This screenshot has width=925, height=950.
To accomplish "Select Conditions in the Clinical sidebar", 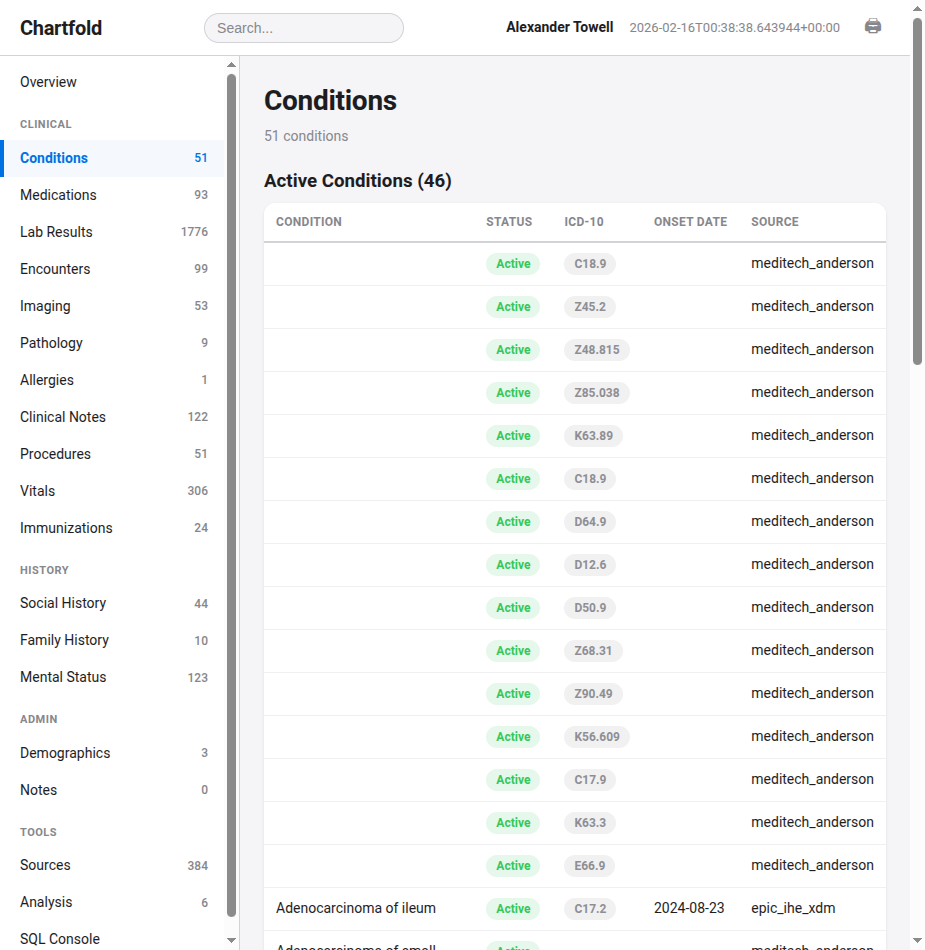I will tap(54, 158).
